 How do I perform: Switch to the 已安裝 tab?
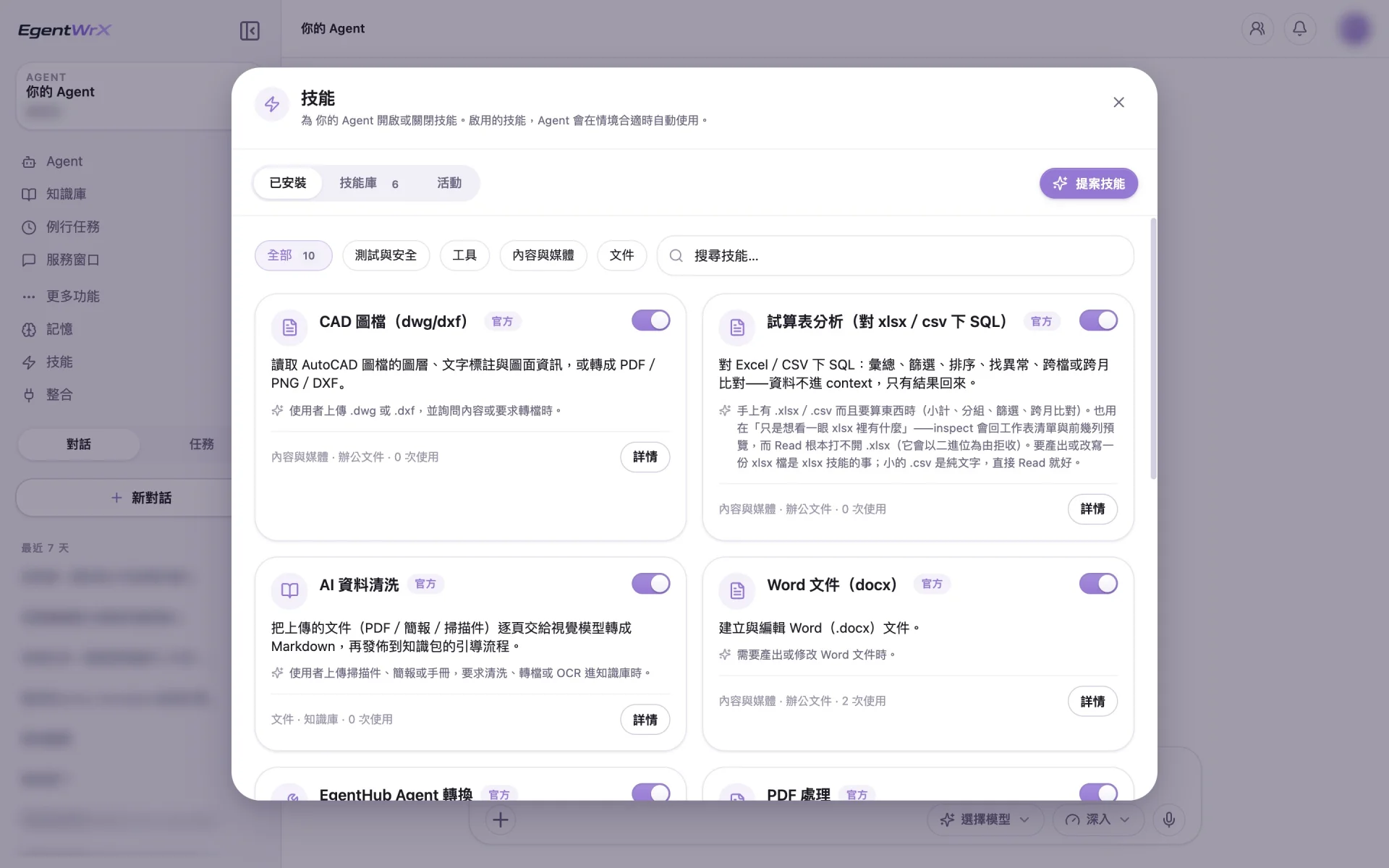pyautogui.click(x=288, y=183)
